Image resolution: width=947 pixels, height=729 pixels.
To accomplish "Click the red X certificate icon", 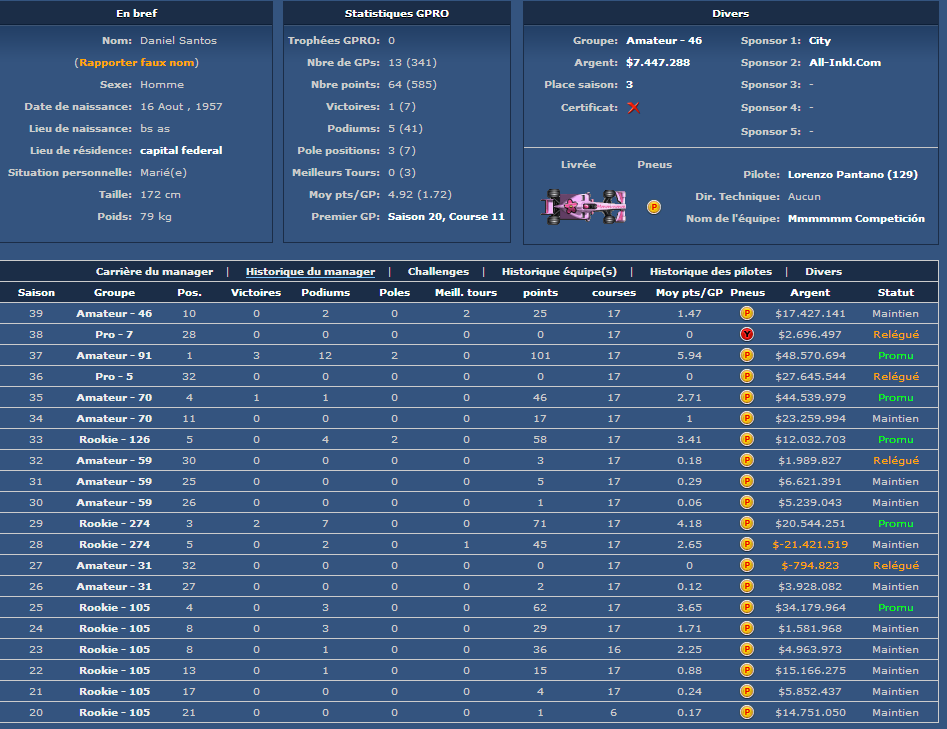I will pos(633,108).
